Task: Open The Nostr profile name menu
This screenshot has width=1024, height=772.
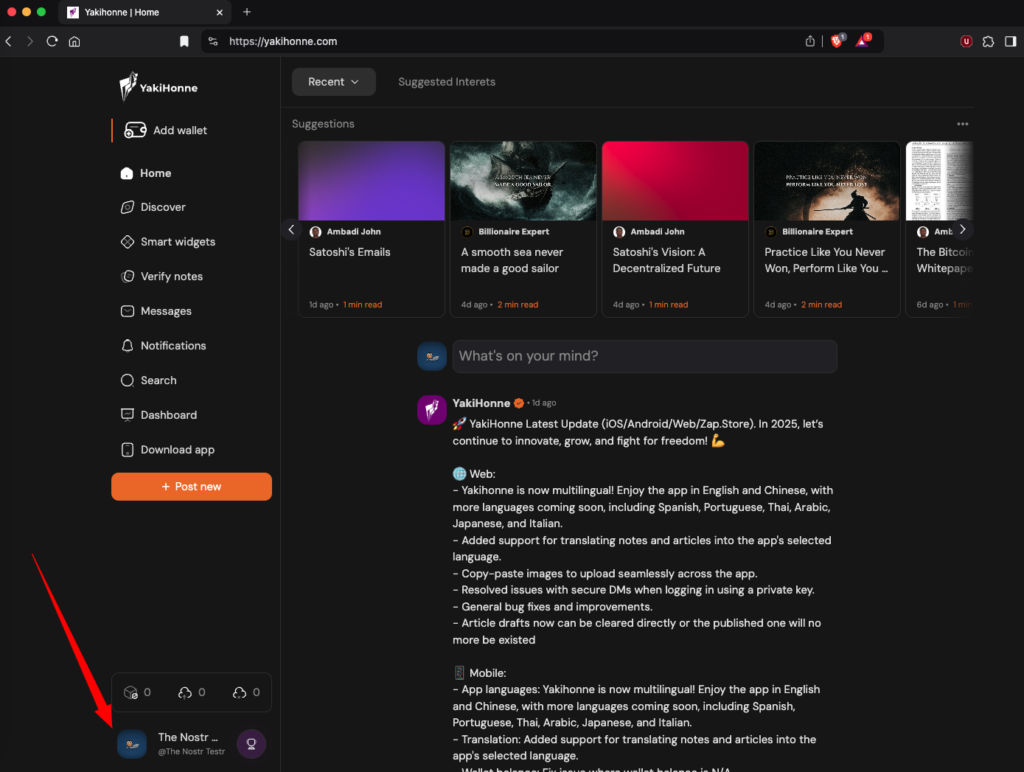Action: point(188,737)
